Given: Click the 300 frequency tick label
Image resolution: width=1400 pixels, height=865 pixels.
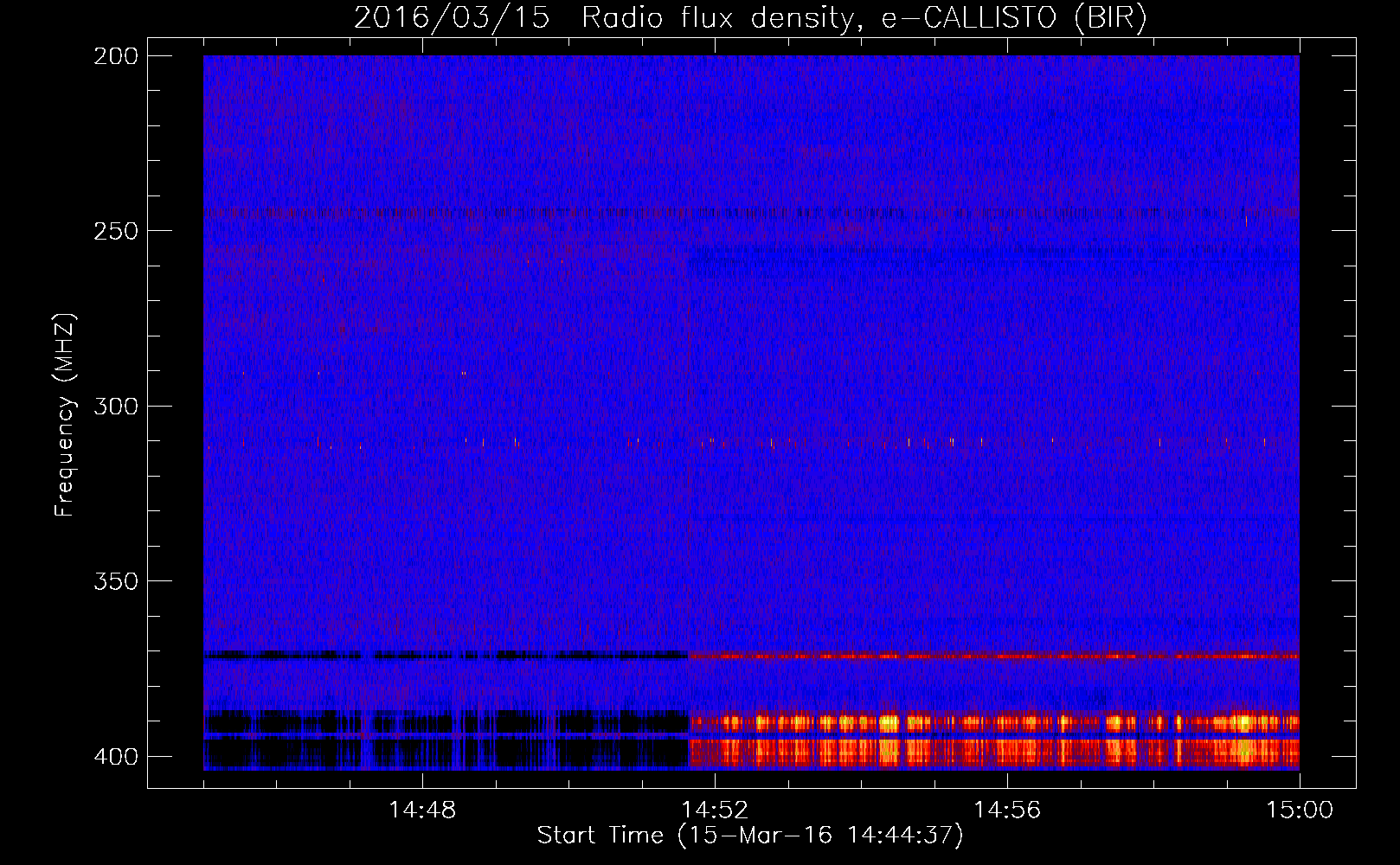Looking at the screenshot, I should [115, 406].
